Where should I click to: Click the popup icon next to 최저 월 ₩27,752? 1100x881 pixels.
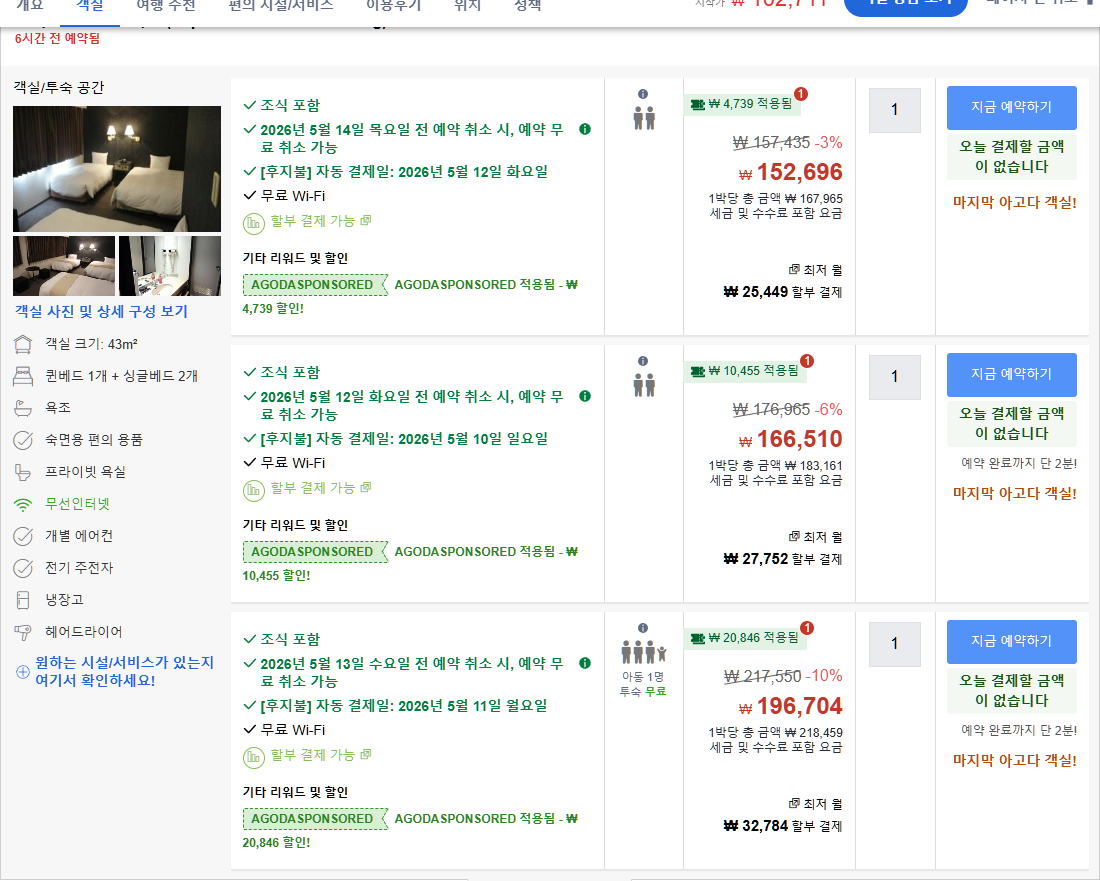(794, 537)
